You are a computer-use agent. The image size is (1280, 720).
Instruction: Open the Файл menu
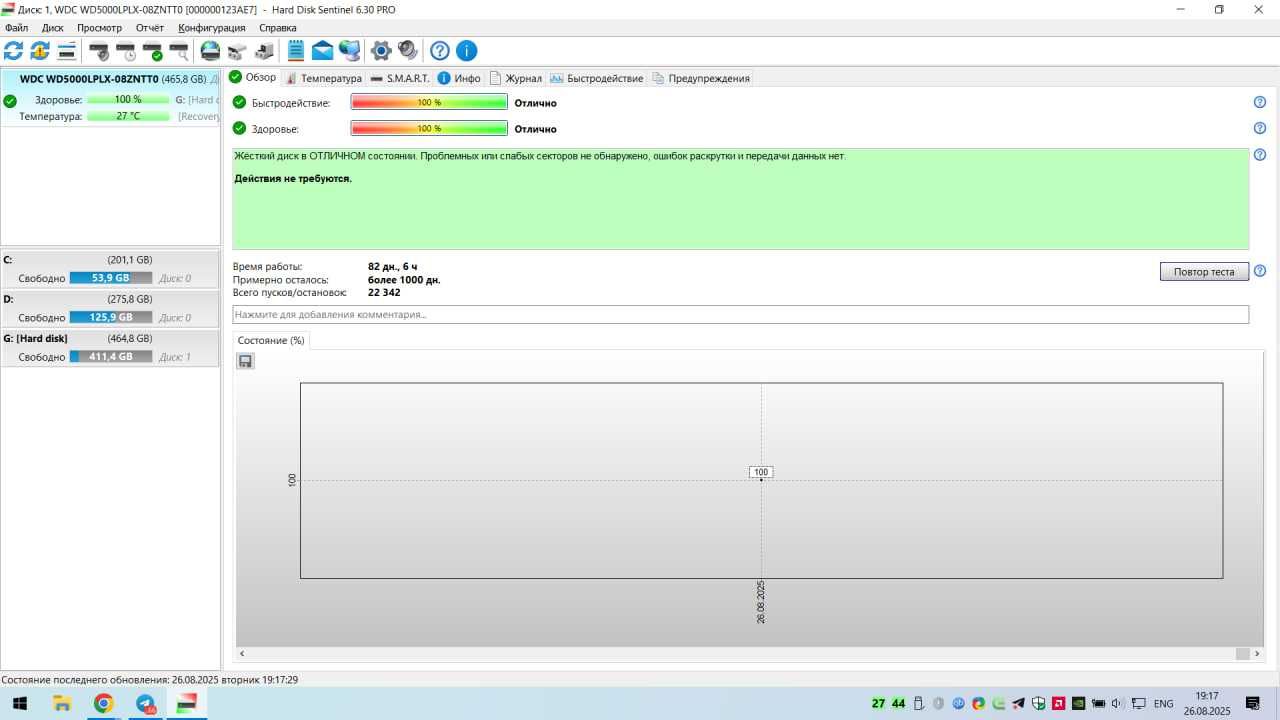pyautogui.click(x=16, y=28)
